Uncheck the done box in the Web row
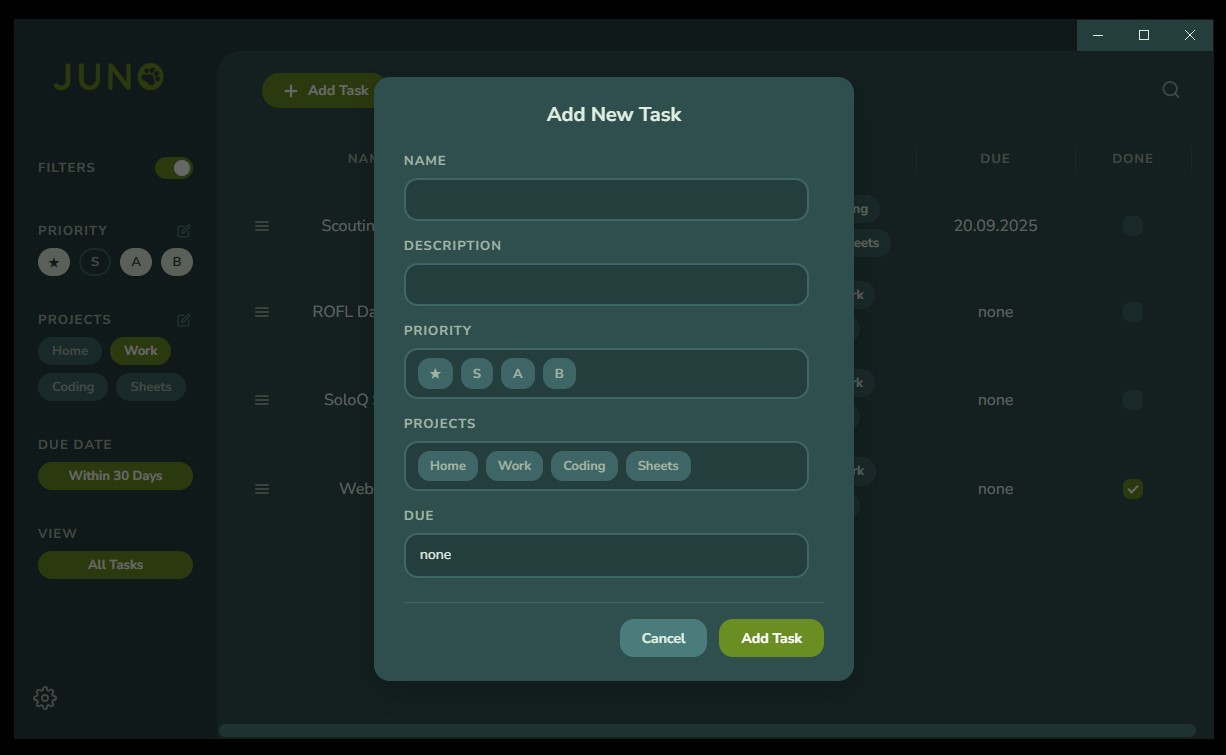 (1132, 489)
